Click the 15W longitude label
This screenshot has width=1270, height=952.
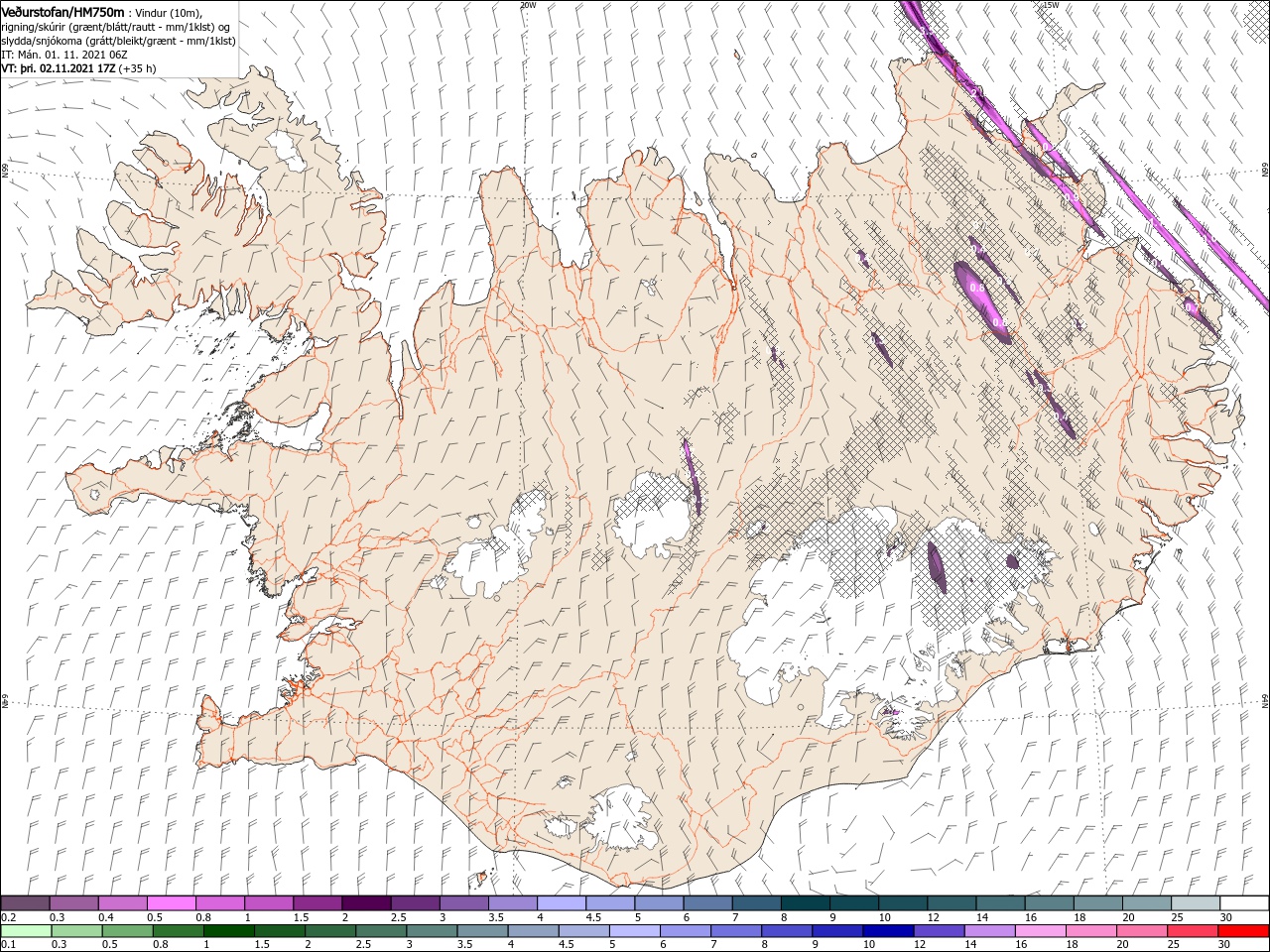coord(1051,5)
